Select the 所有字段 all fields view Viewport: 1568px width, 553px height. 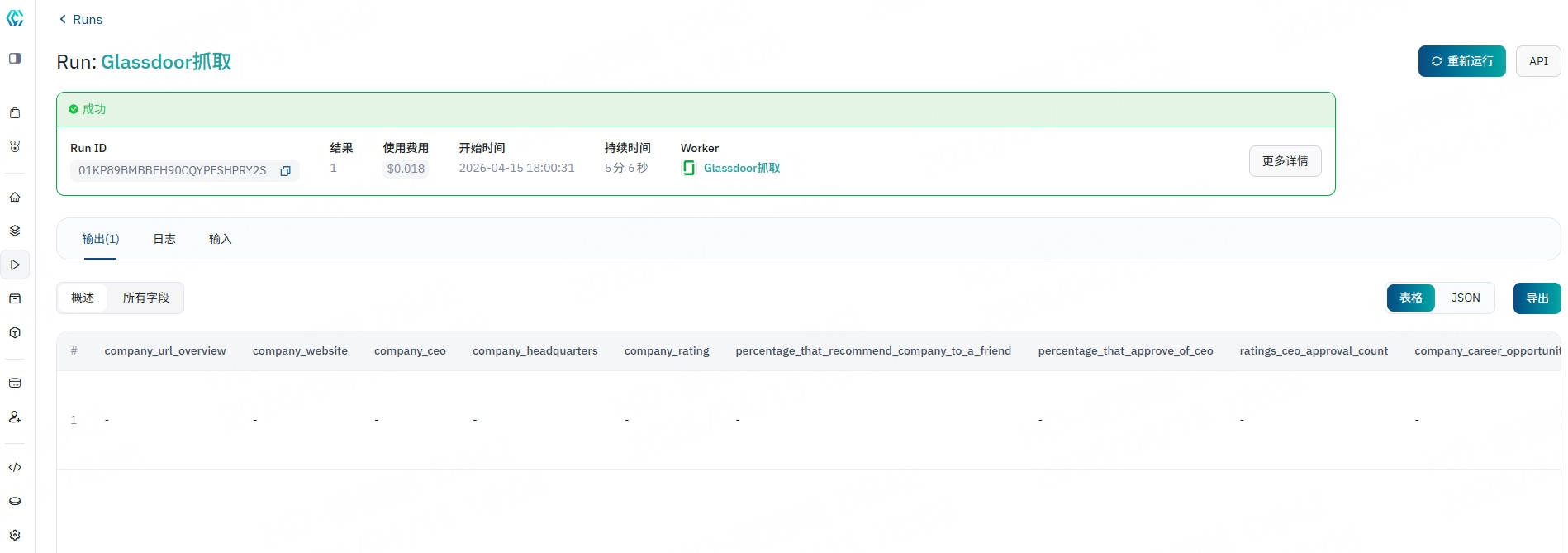point(146,298)
